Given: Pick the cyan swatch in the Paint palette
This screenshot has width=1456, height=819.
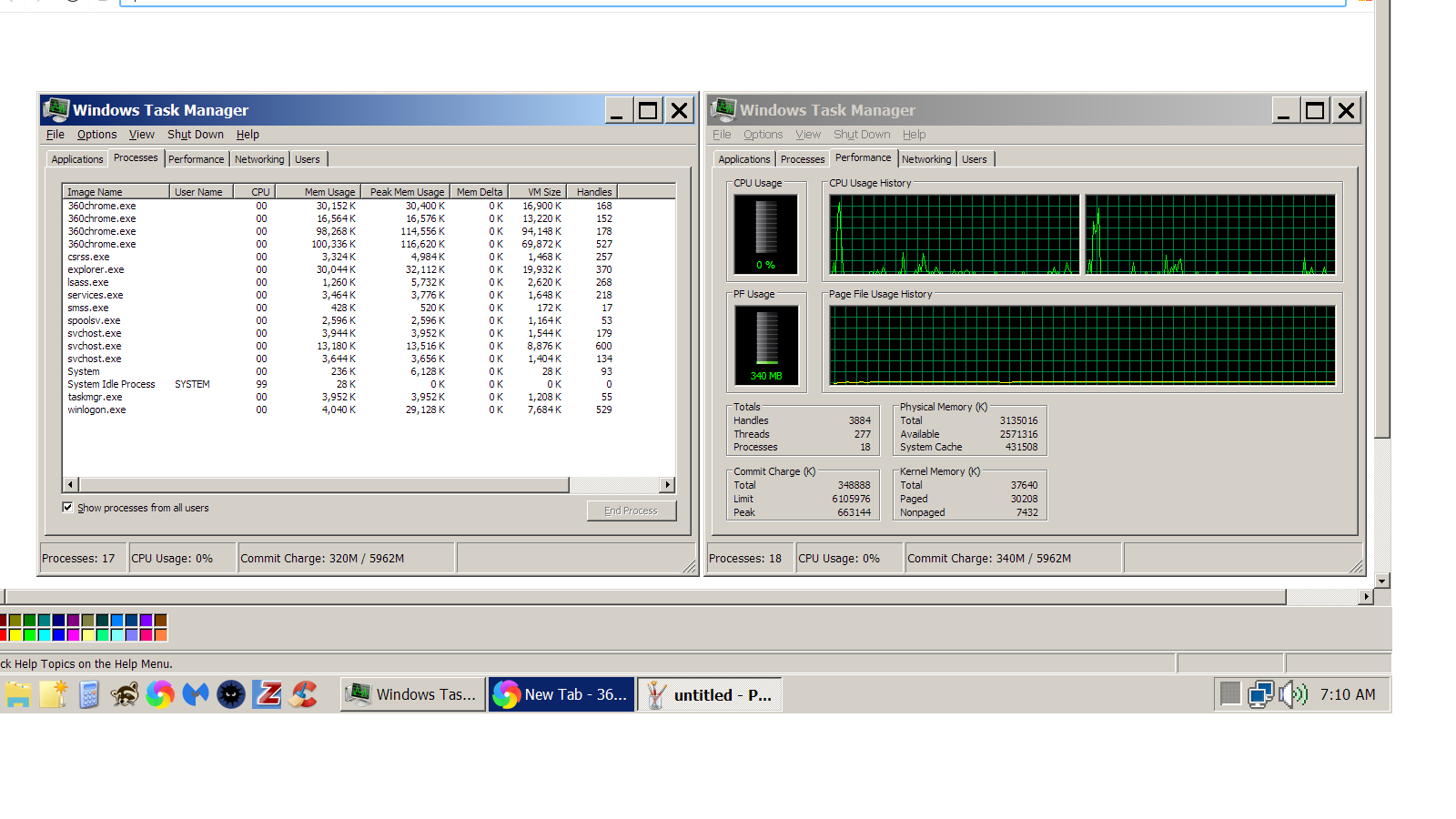Looking at the screenshot, I should 44,635.
